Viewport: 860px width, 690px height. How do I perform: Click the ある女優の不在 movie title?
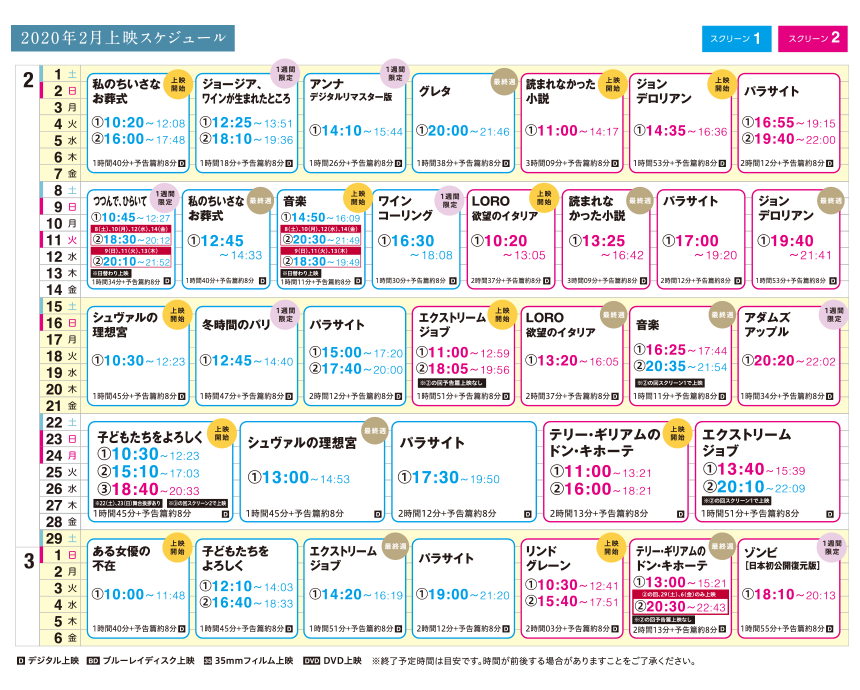click(x=121, y=558)
